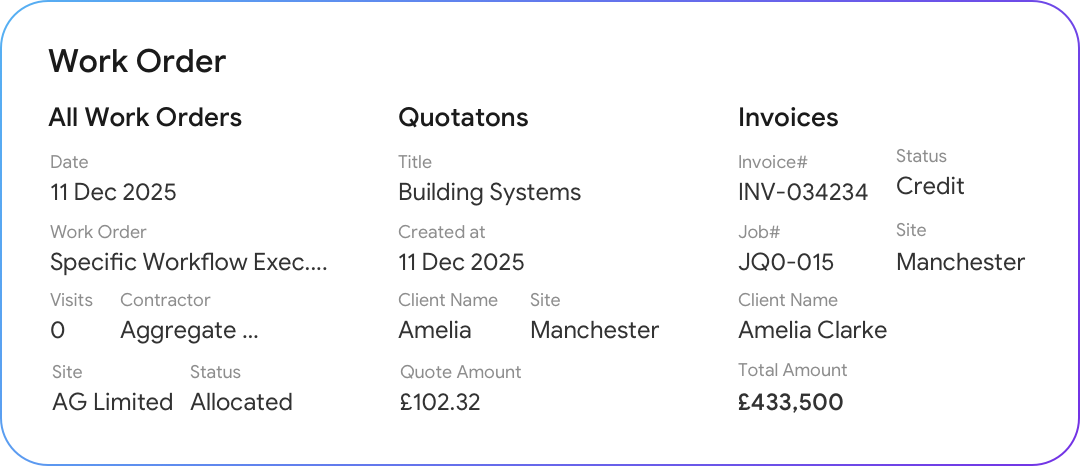Click the Work Order page title

(x=137, y=62)
